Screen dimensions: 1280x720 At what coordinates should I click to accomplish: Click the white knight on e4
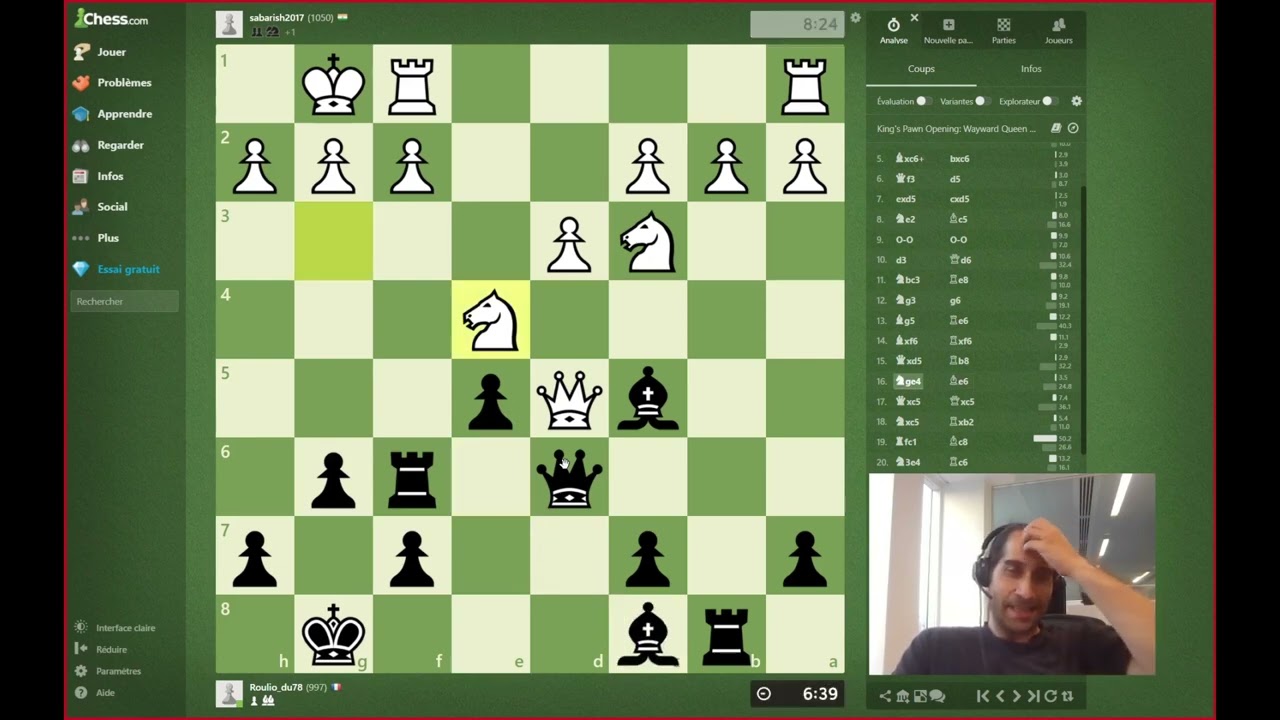[491, 320]
